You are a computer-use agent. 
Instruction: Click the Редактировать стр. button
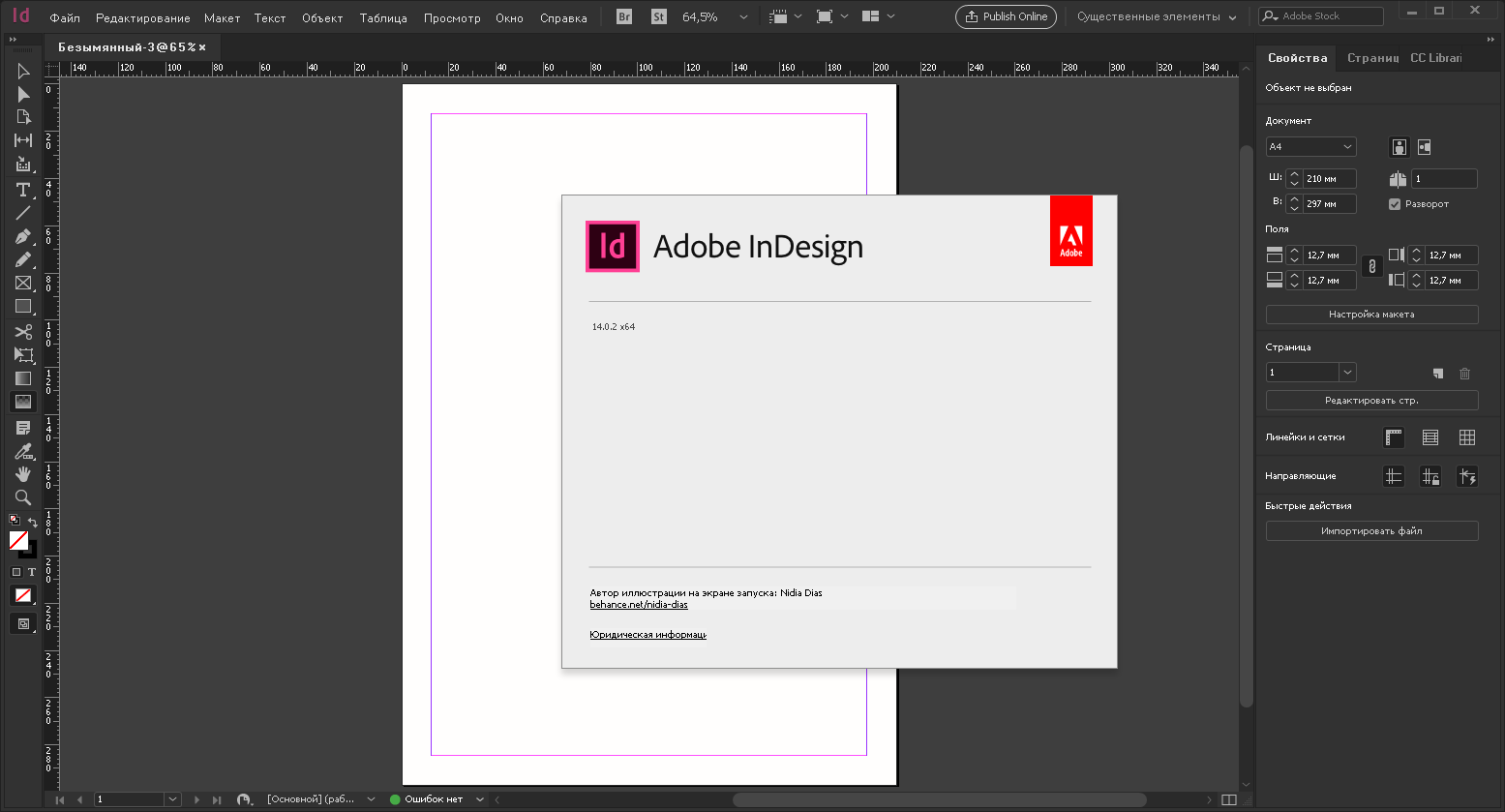(x=1371, y=400)
